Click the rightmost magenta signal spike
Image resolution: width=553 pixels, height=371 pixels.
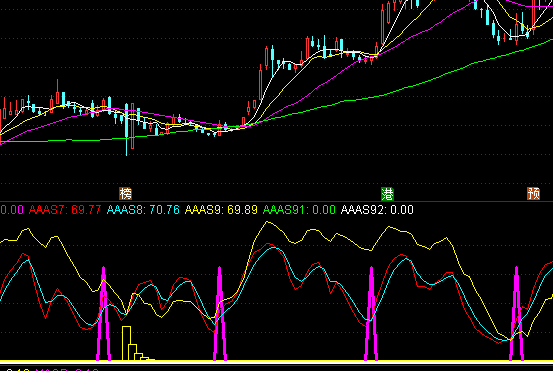pyautogui.click(x=516, y=314)
